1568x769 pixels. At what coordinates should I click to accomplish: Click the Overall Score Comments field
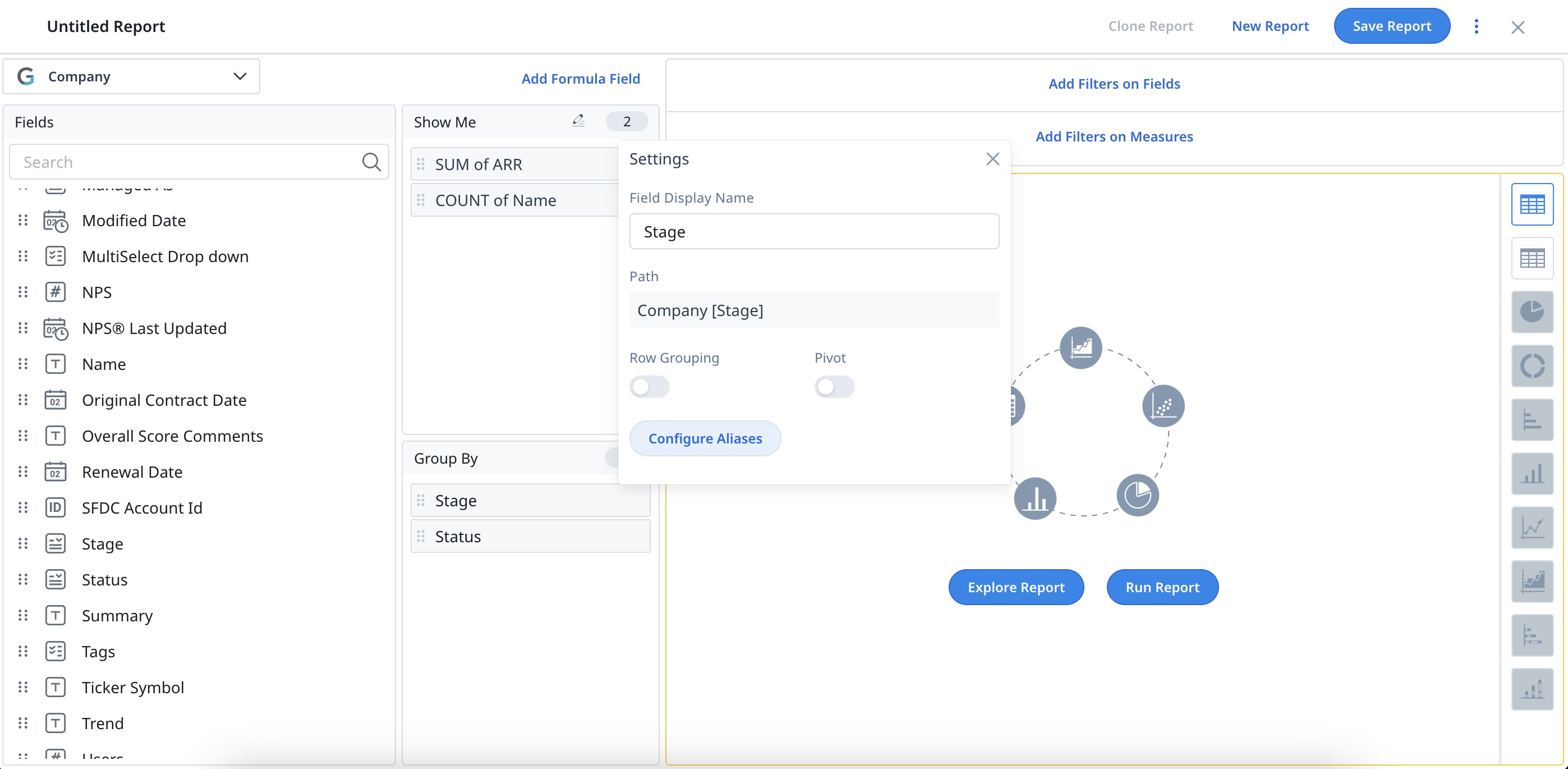[172, 436]
